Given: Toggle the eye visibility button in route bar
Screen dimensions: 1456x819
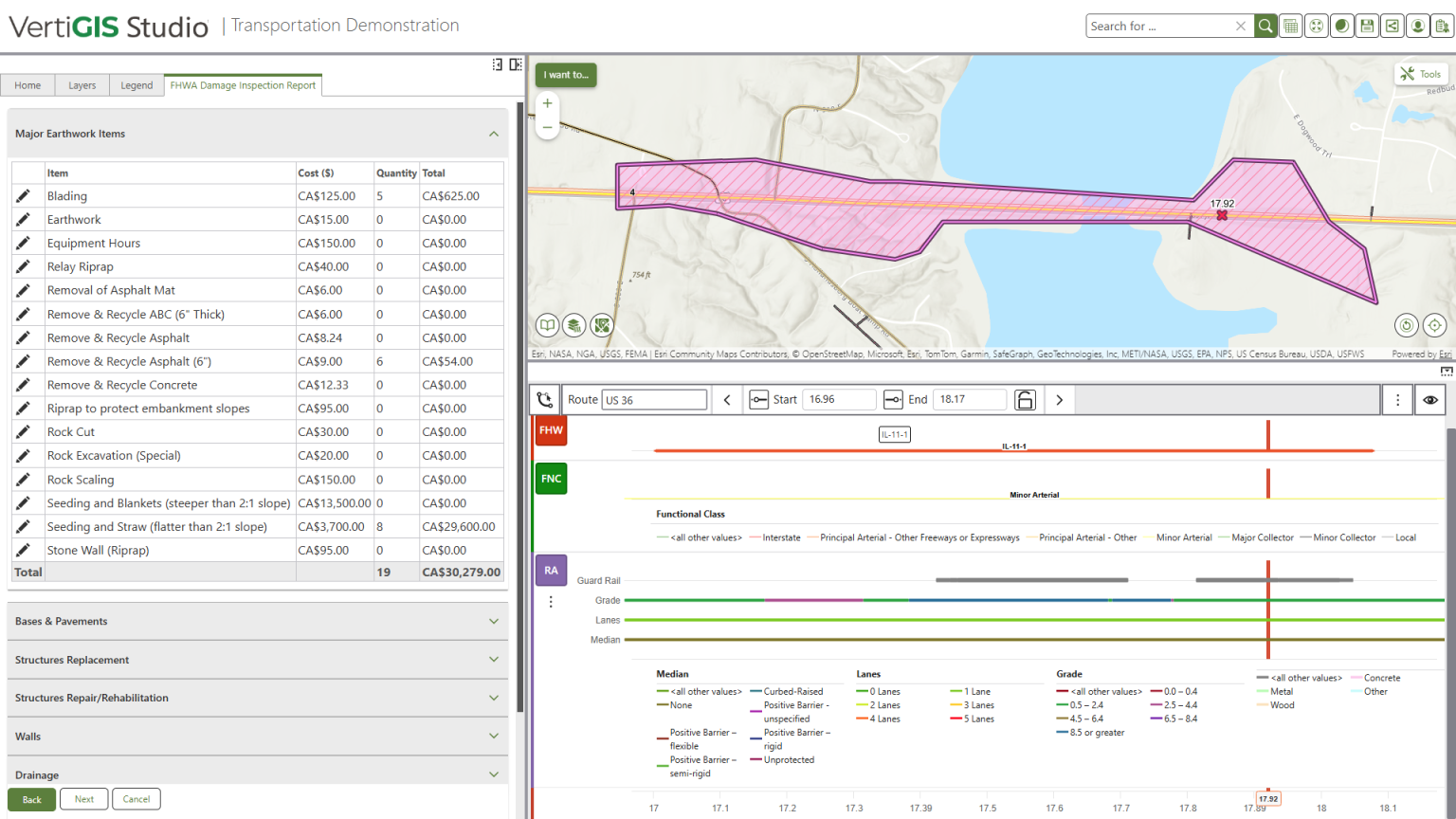Looking at the screenshot, I should [1430, 400].
